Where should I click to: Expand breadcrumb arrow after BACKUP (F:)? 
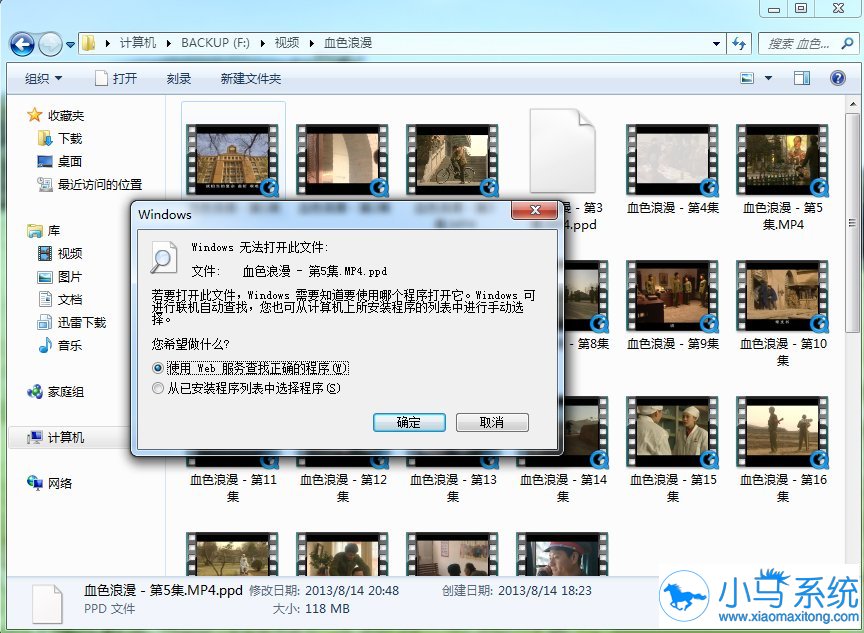coord(263,43)
